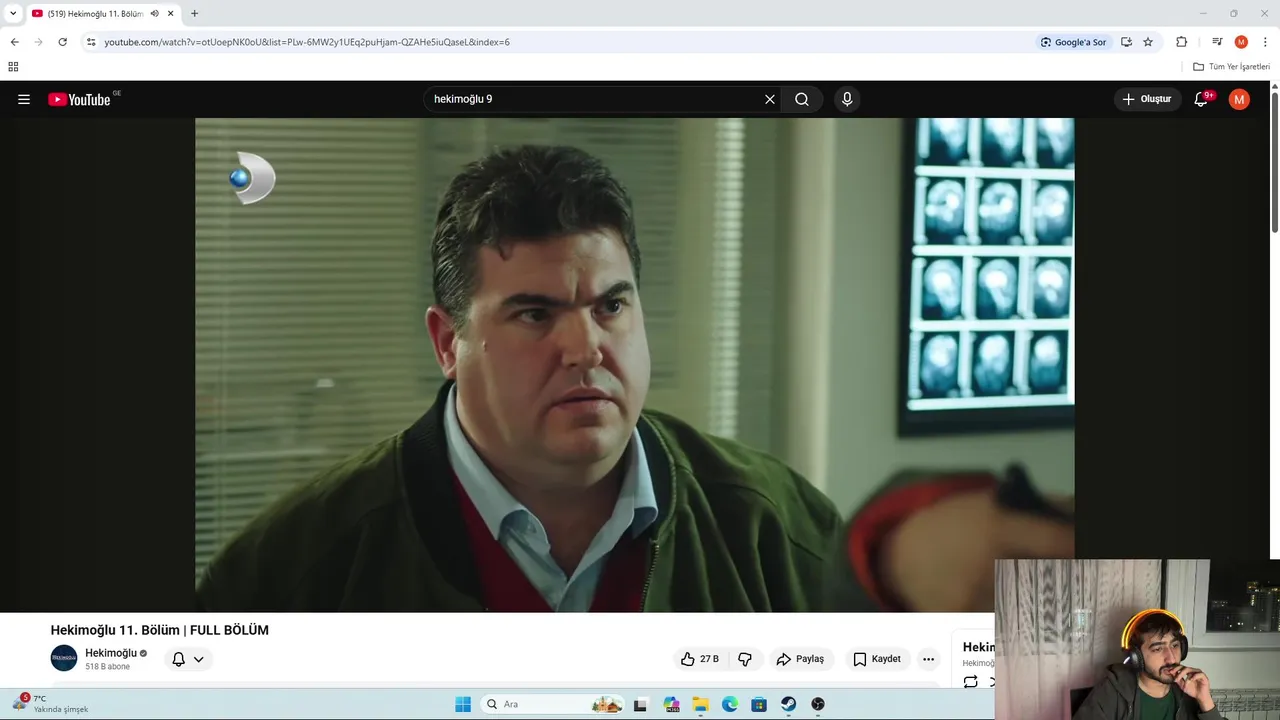Click the video player to pause

tap(634, 365)
